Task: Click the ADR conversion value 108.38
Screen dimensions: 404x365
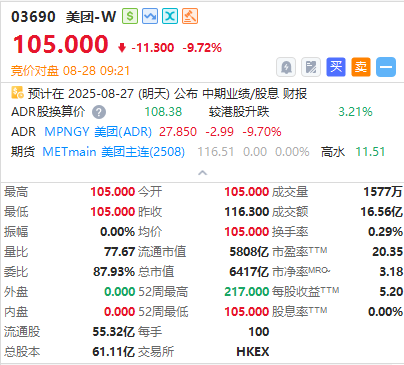Action: pyautogui.click(x=163, y=112)
